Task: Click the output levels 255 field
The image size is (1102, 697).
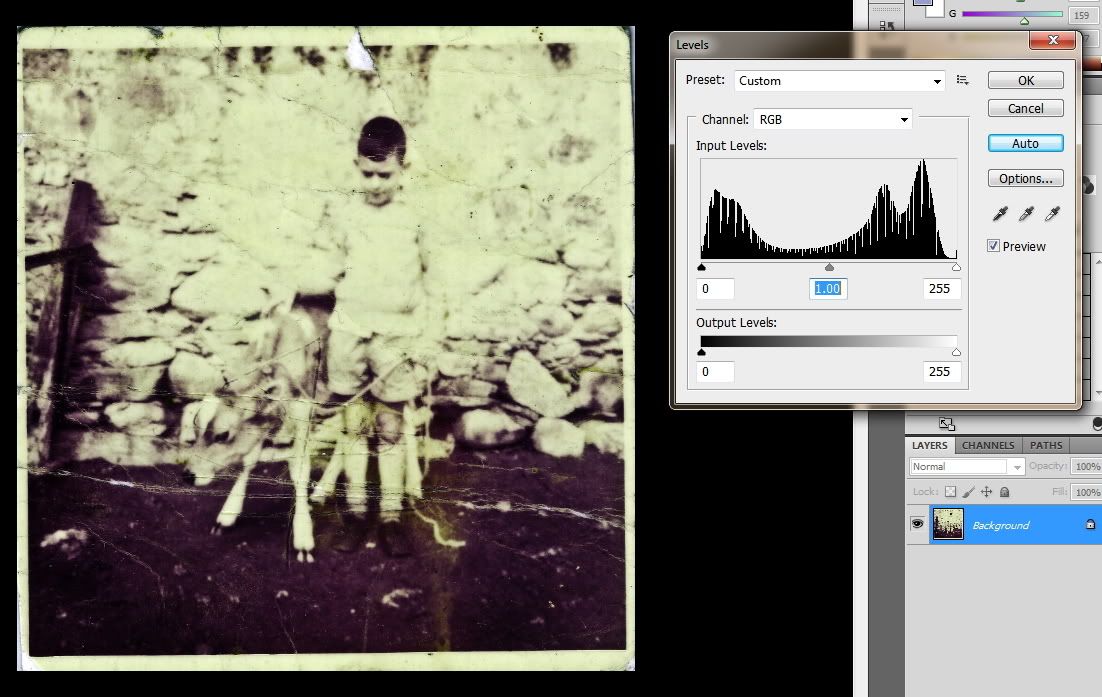Action: coord(941,372)
